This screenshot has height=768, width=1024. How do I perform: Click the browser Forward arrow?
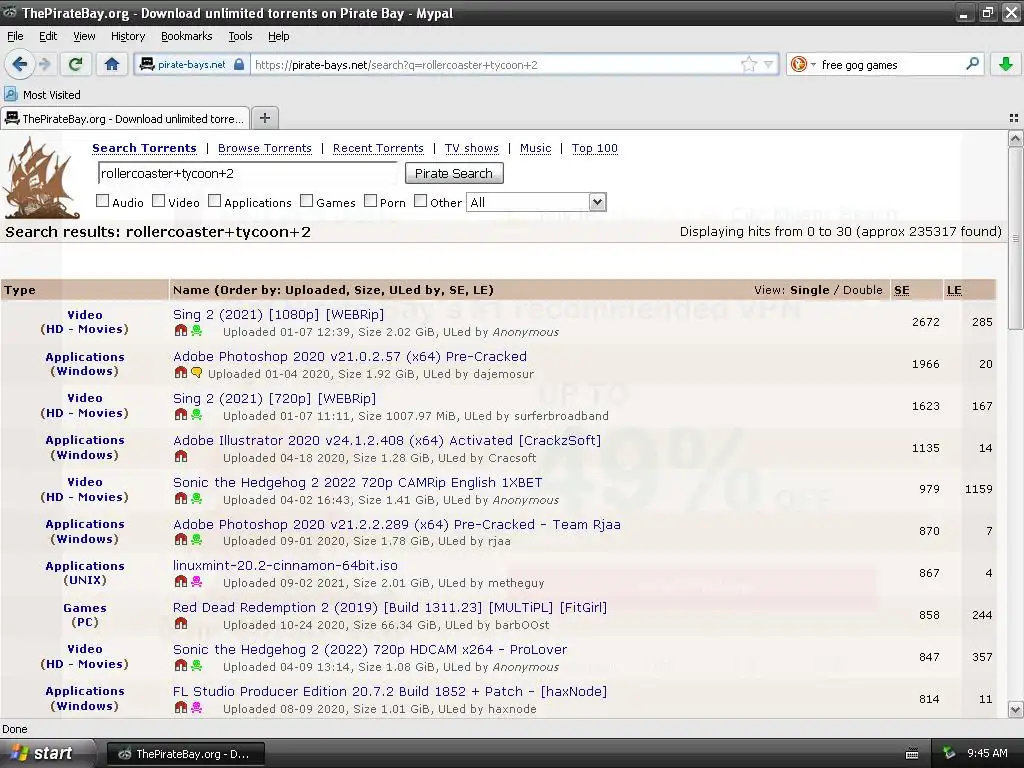(44, 64)
